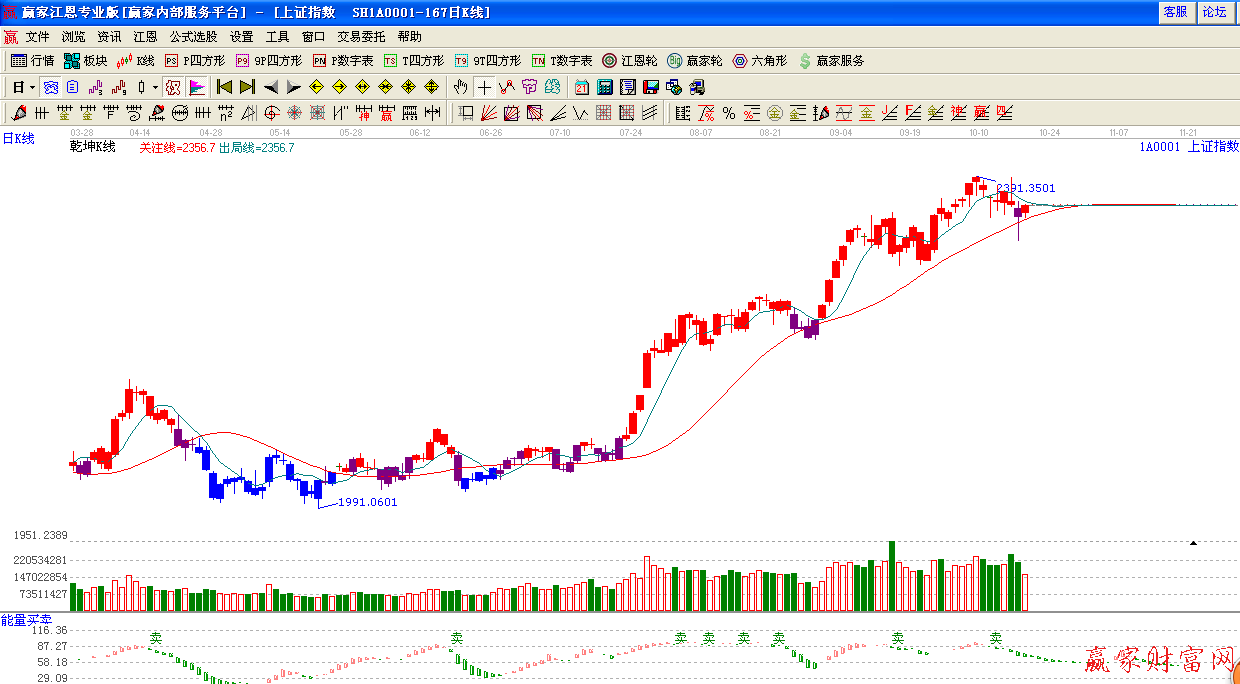The width and height of the screenshot is (1240, 684).
Task: Open the 行情 quotes view
Action: pyautogui.click(x=32, y=61)
